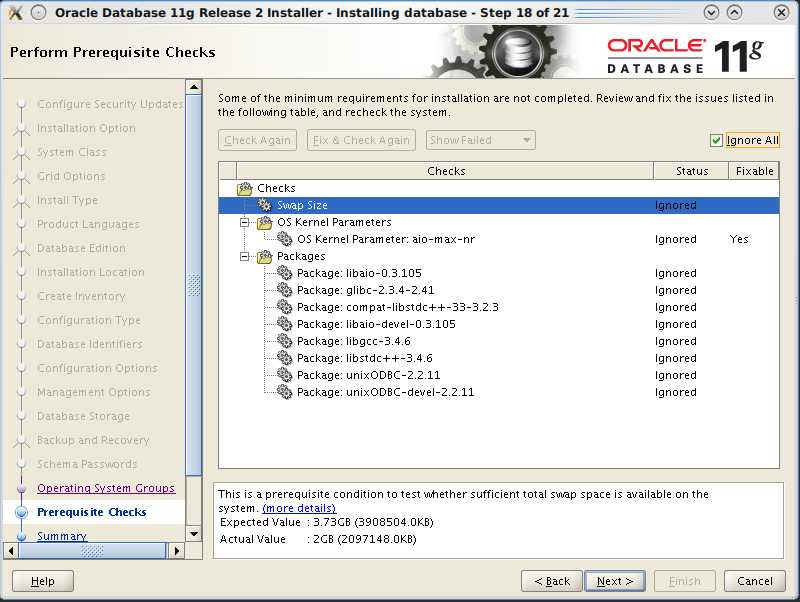Viewport: 800px width, 602px height.
Task: Open the more details link
Action: coord(299,508)
